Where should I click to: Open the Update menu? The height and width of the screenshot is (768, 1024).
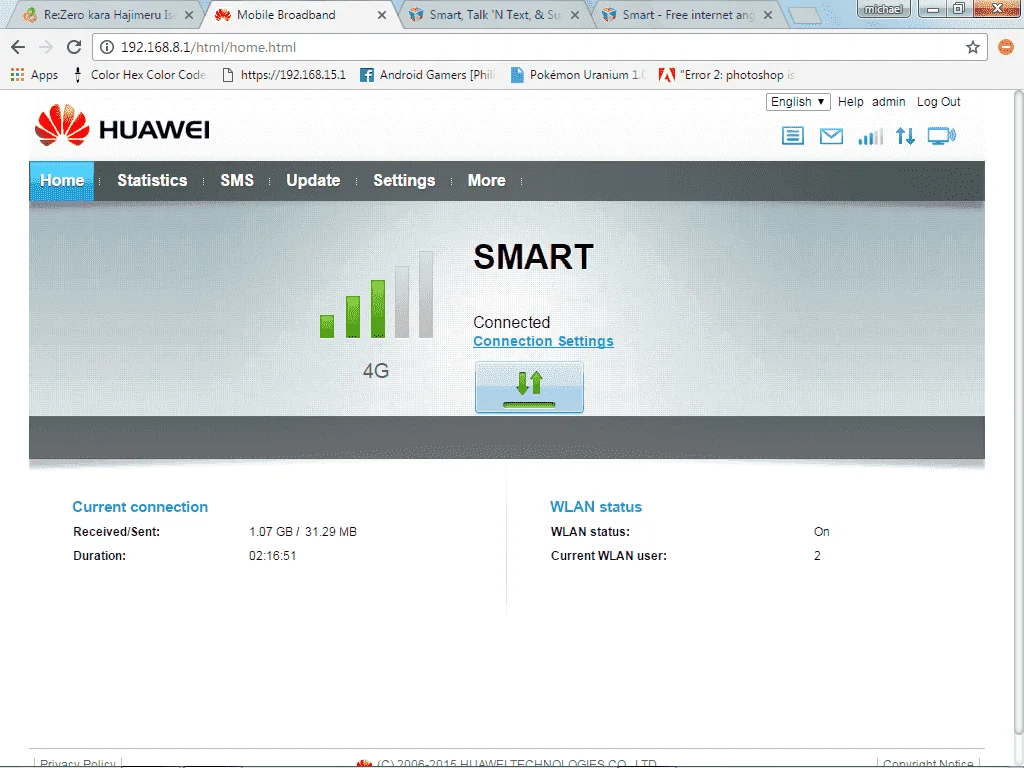tap(313, 181)
